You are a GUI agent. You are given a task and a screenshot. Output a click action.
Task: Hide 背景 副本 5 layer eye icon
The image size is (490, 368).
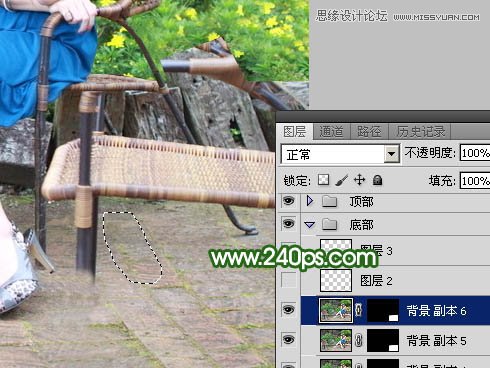(x=289, y=340)
